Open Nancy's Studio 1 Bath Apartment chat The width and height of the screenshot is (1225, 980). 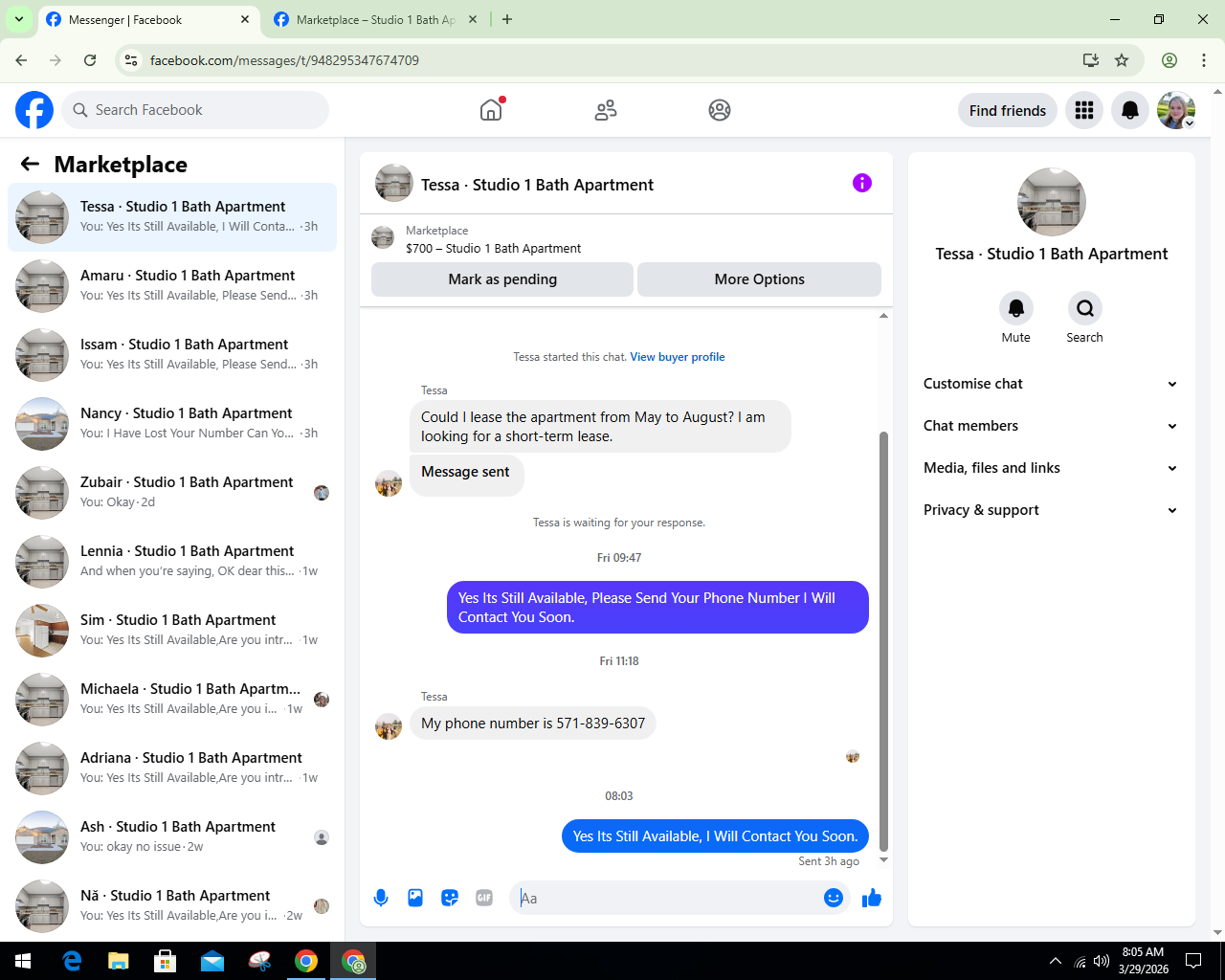tap(172, 424)
